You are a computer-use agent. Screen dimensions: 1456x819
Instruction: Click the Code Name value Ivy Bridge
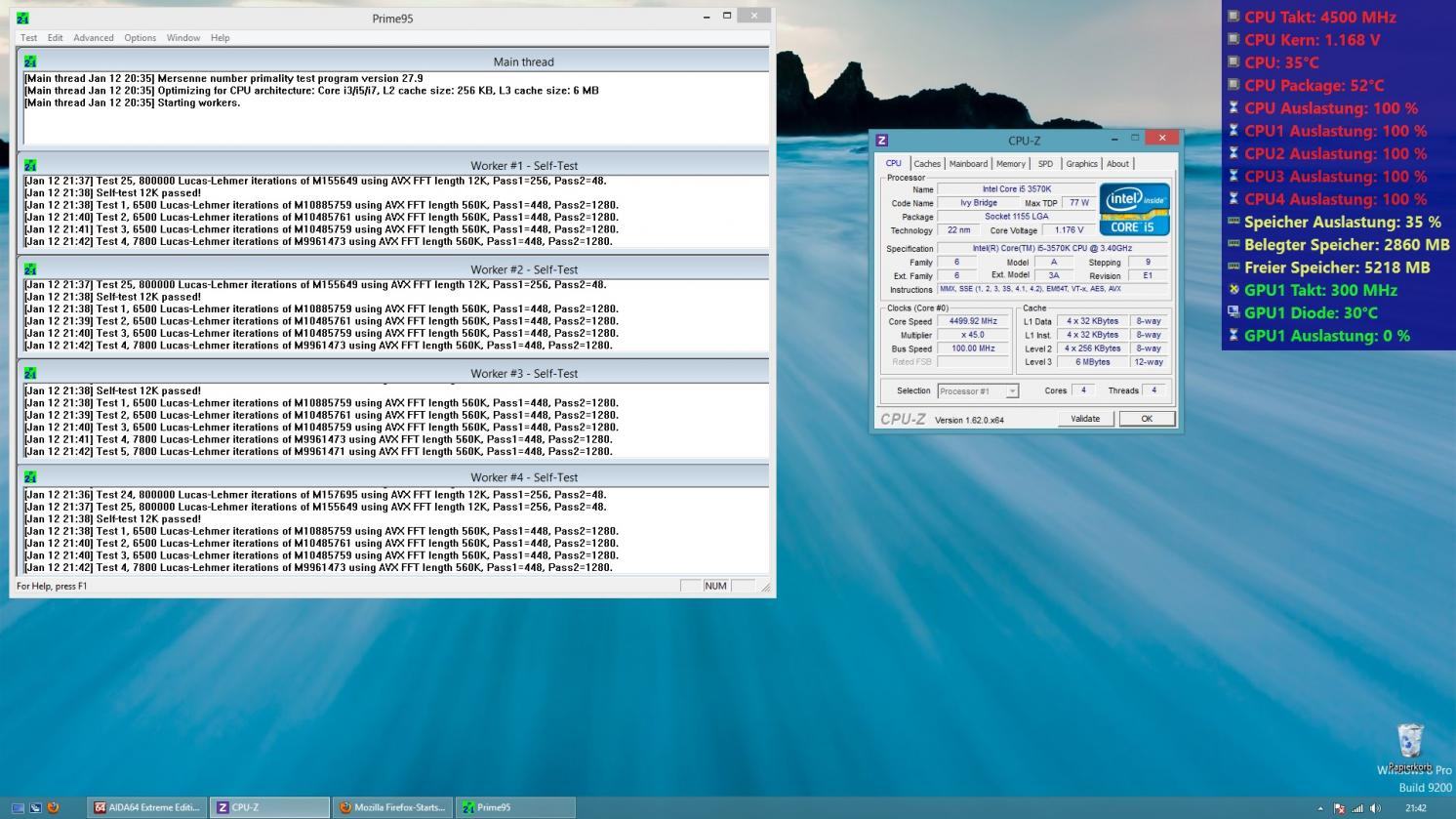coord(979,203)
